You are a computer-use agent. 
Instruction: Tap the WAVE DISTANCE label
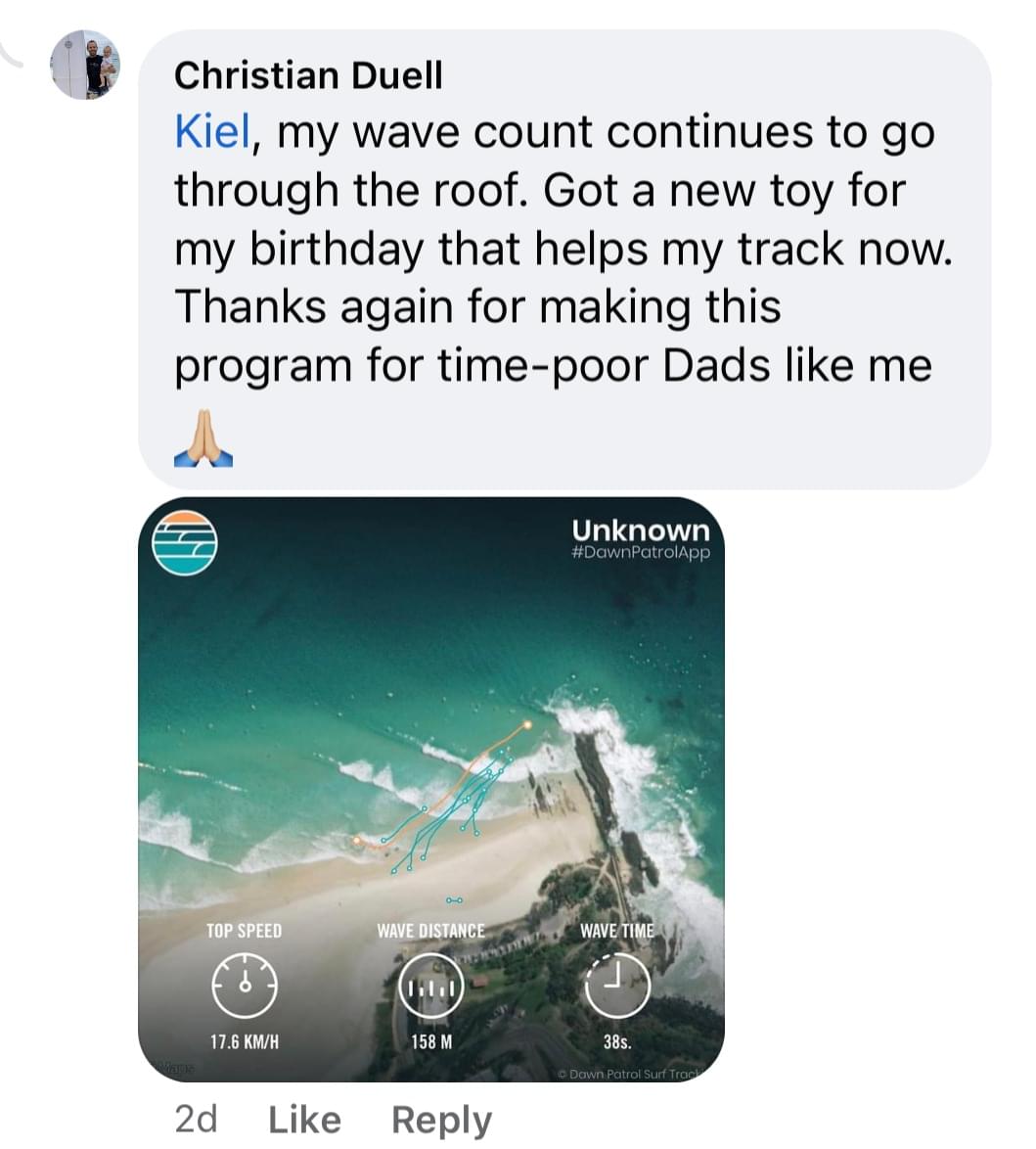430,931
